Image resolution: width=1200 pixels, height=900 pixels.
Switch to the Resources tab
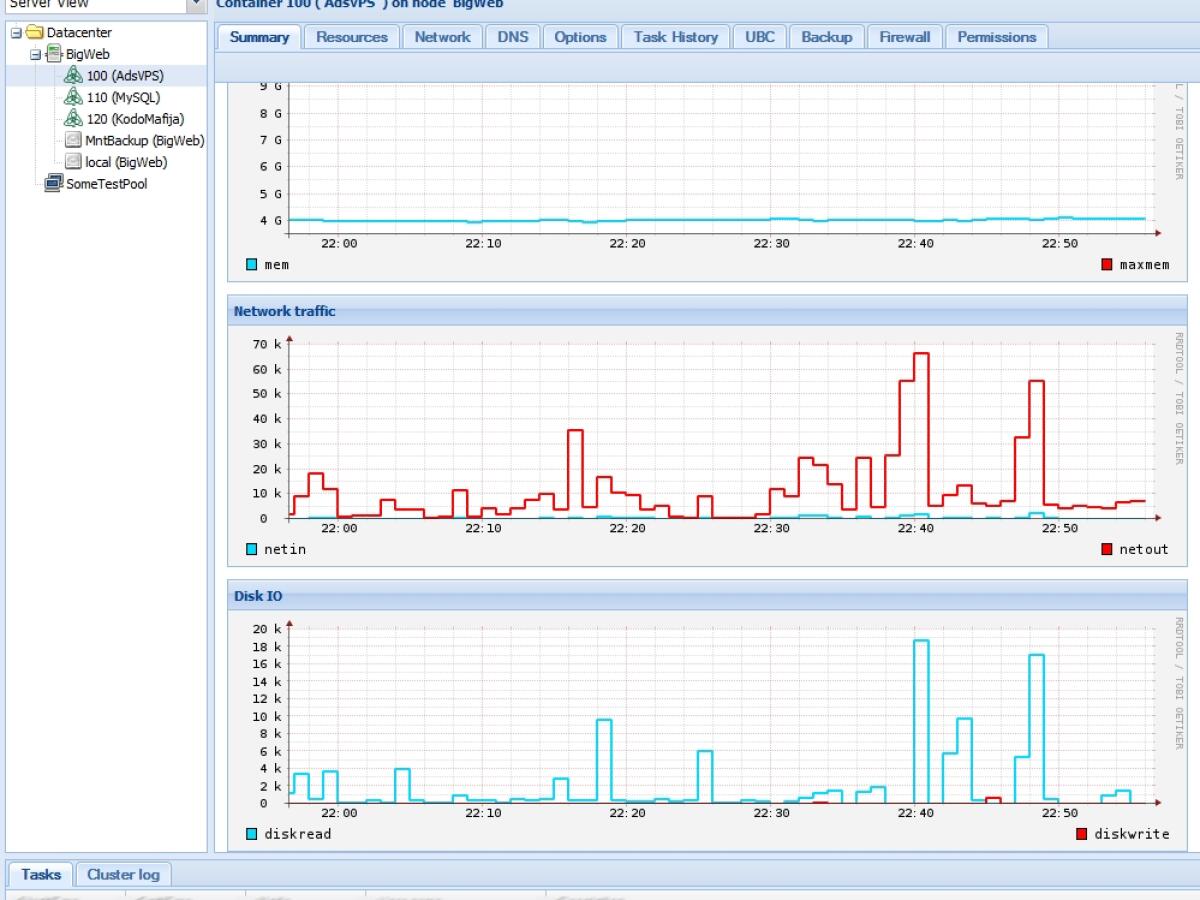[x=351, y=37]
